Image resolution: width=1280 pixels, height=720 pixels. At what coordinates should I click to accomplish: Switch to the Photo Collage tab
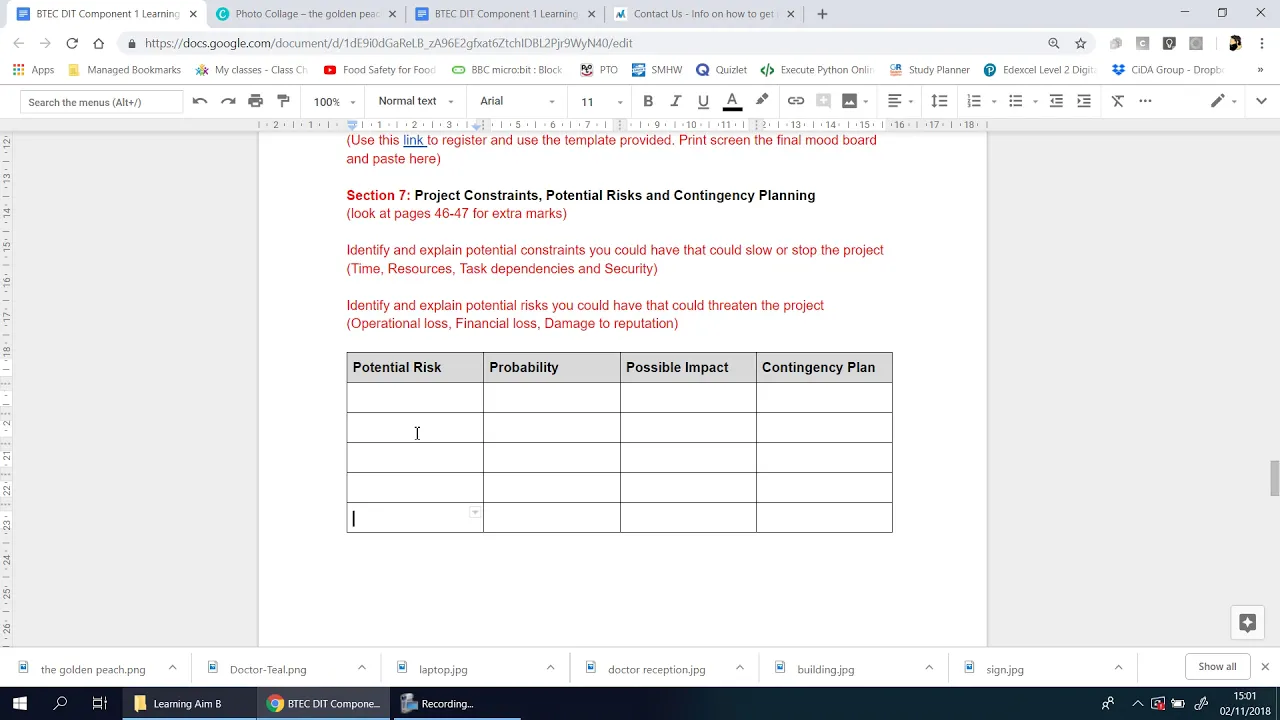[x=306, y=14]
